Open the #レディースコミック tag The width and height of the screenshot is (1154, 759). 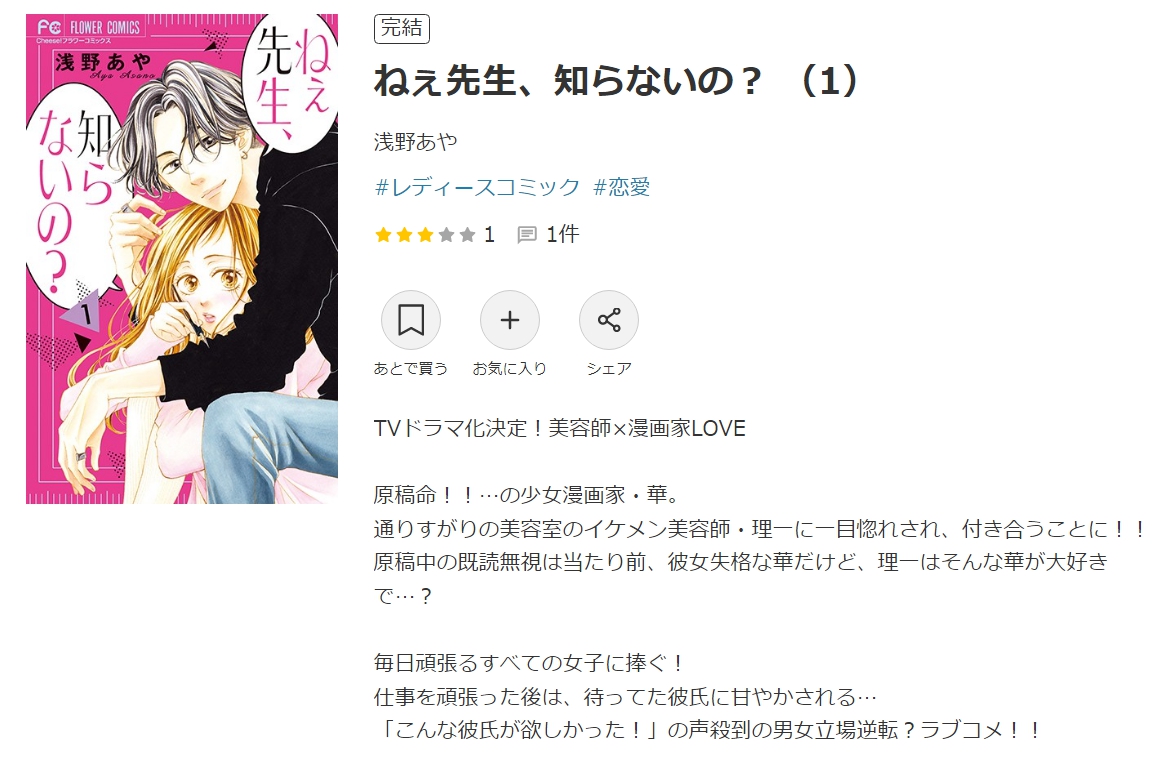478,187
